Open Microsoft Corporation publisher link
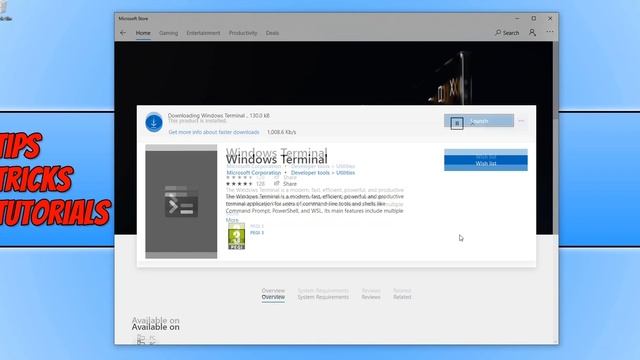The width and height of the screenshot is (640, 360). click(x=254, y=173)
